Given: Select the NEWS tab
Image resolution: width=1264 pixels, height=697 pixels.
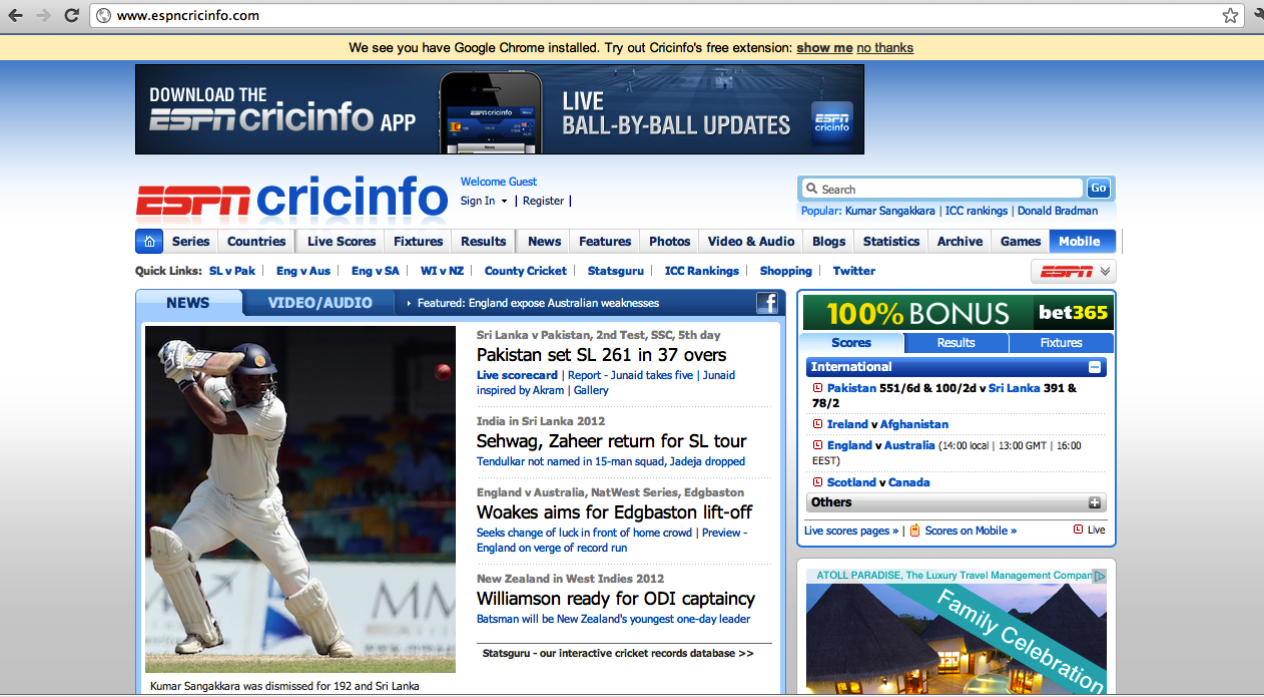Looking at the screenshot, I should pyautogui.click(x=188, y=303).
